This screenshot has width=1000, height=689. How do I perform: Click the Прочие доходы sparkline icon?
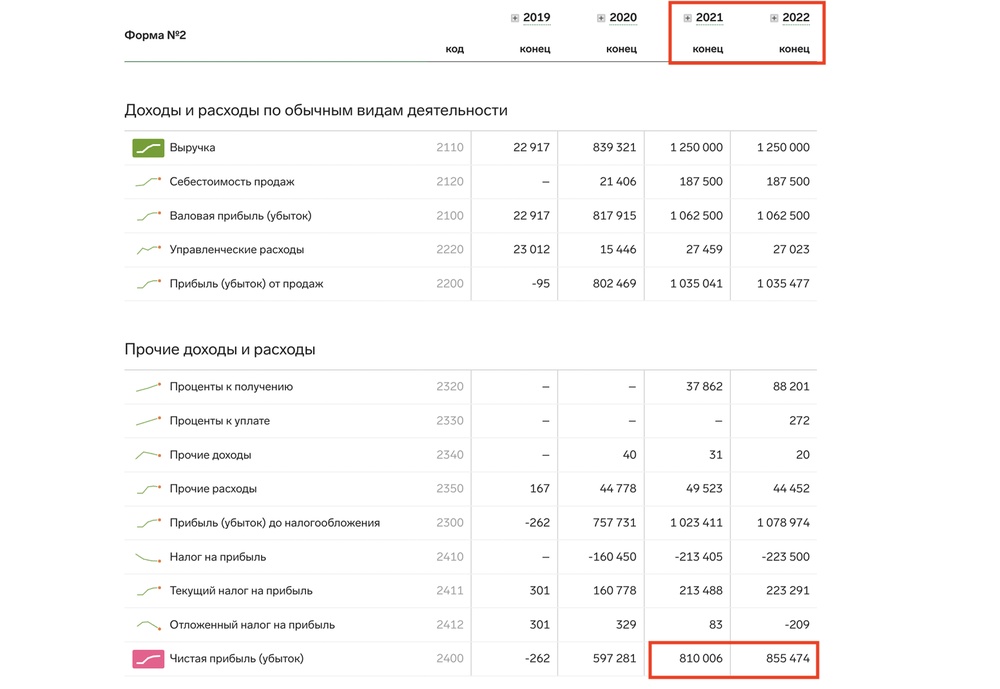(148, 455)
